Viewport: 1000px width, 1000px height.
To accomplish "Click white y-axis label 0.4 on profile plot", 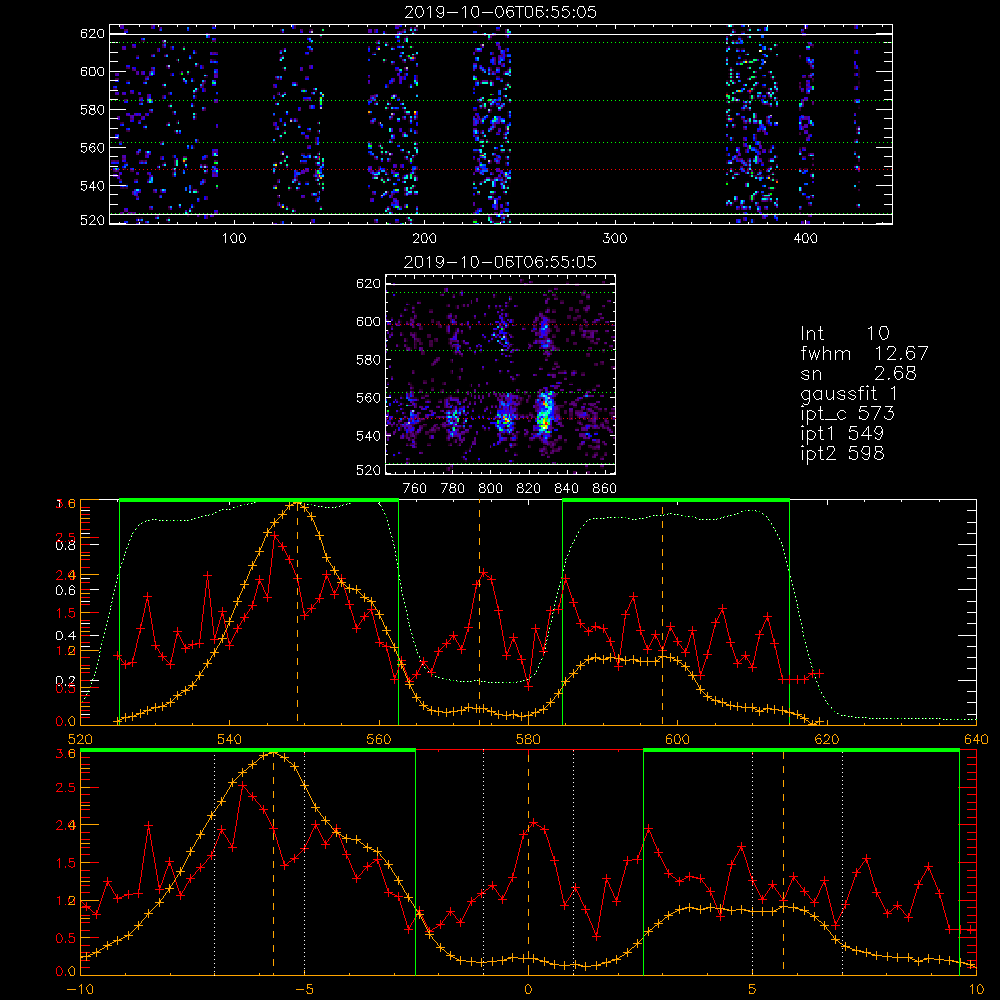I will click(66, 635).
